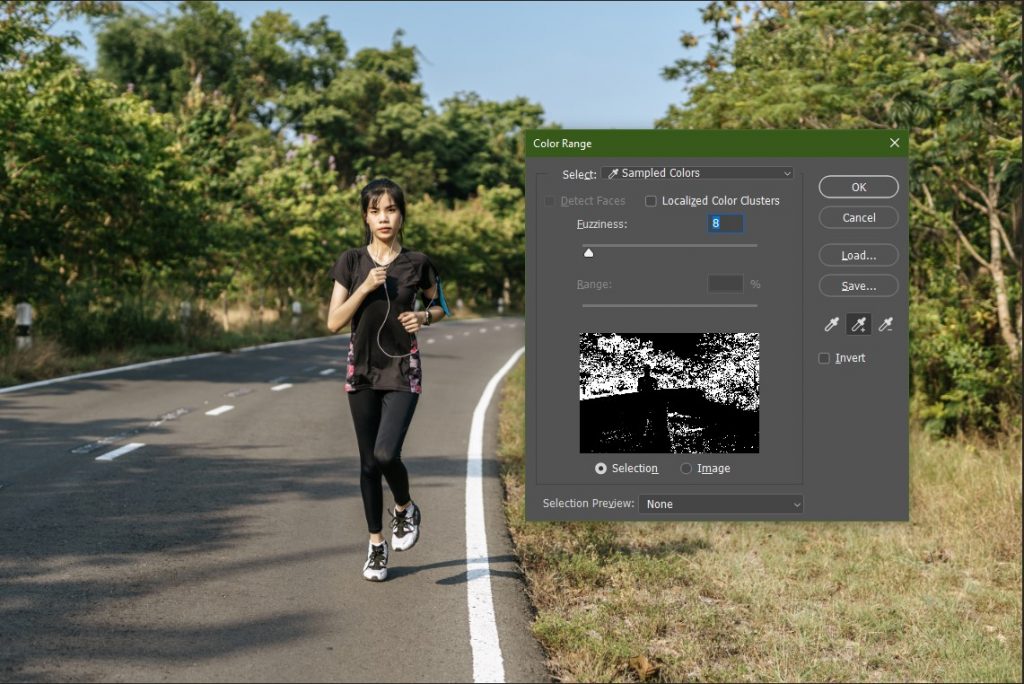
Task: Enable Localized Color Clusters checkbox
Action: [x=650, y=201]
